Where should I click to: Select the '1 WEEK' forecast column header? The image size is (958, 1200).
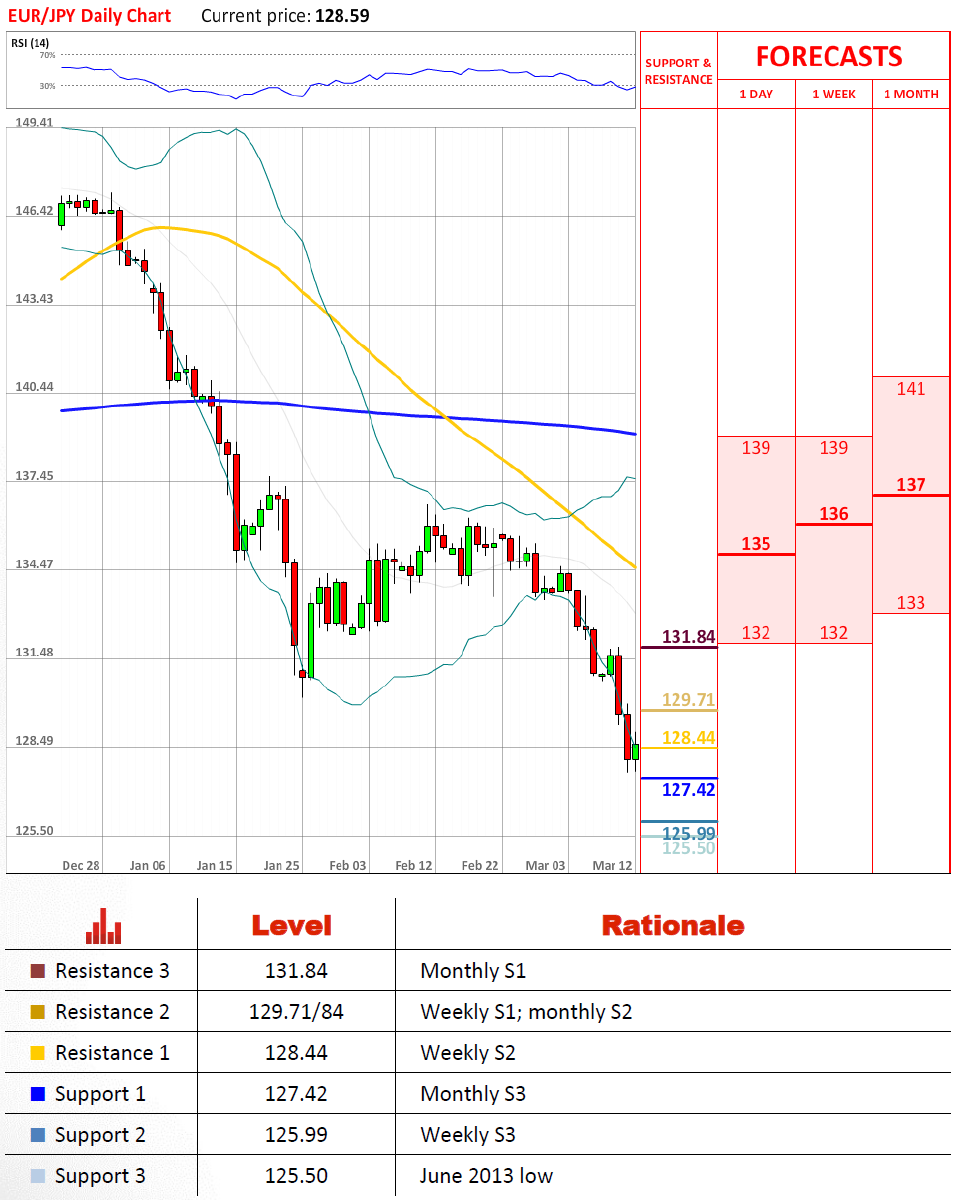(833, 94)
